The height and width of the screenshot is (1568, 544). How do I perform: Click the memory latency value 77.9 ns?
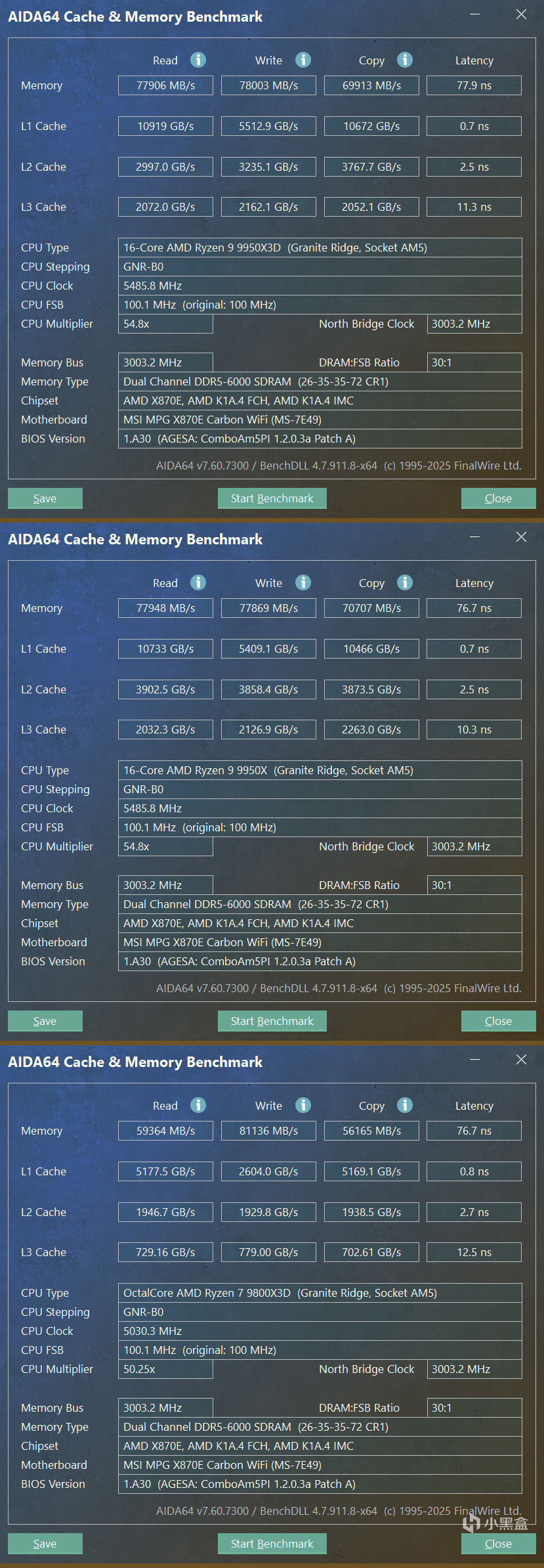(x=474, y=85)
